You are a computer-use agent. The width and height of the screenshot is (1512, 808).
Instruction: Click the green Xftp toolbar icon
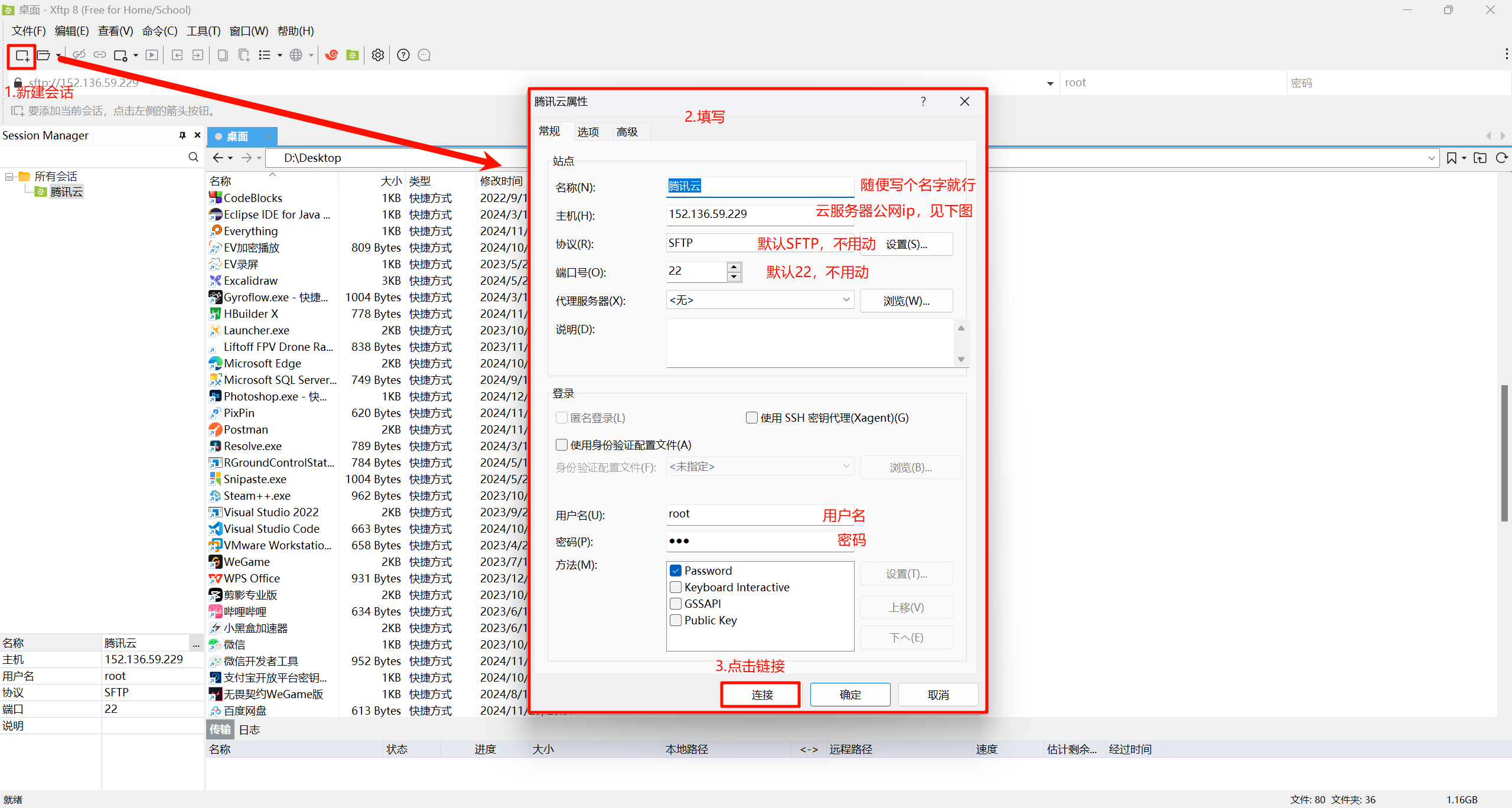pos(353,56)
